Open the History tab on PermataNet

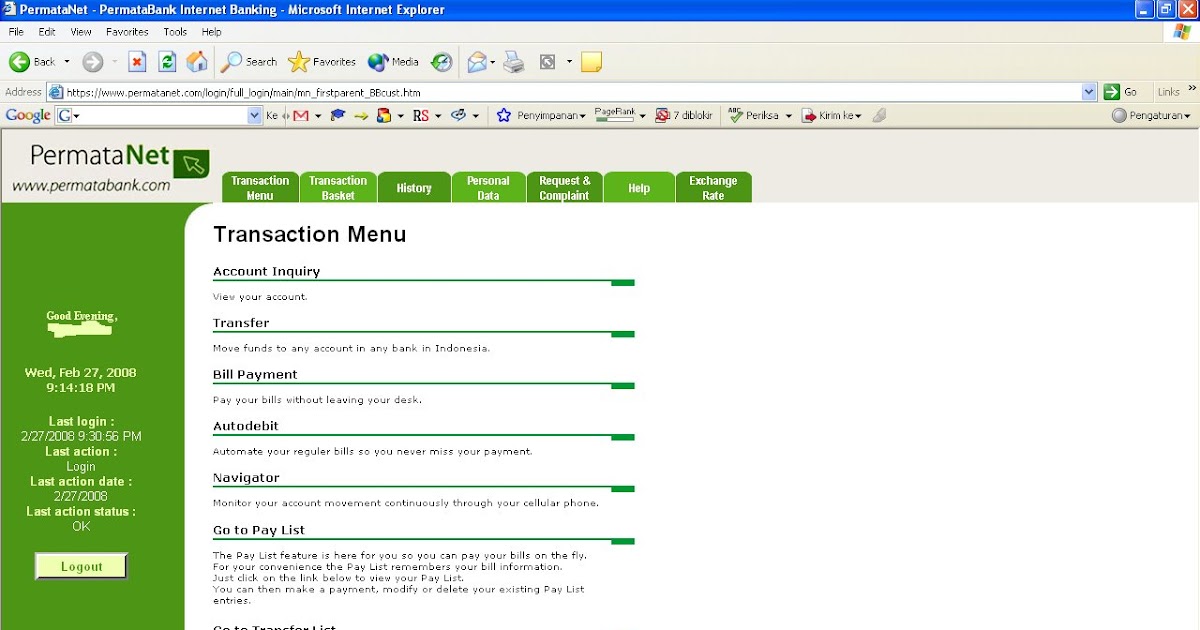coord(414,188)
